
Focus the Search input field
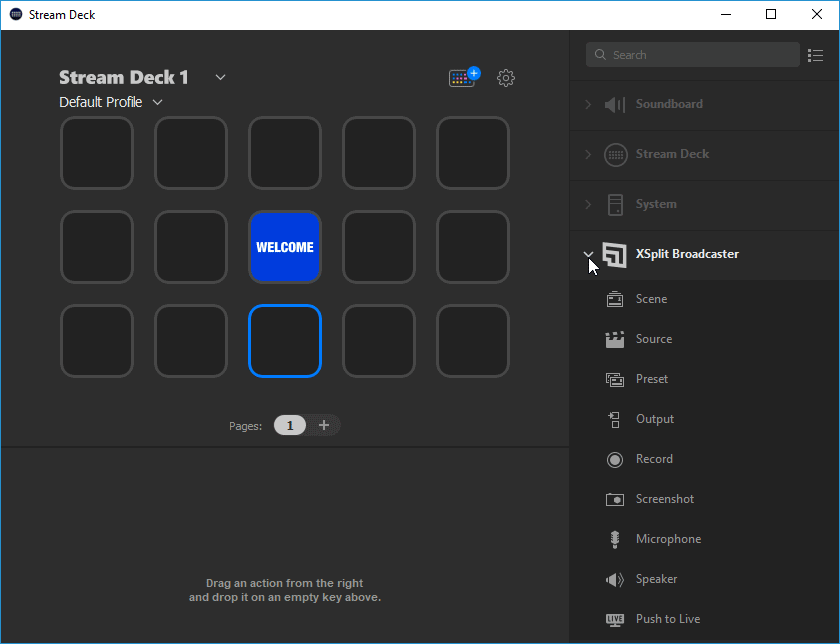click(x=693, y=55)
